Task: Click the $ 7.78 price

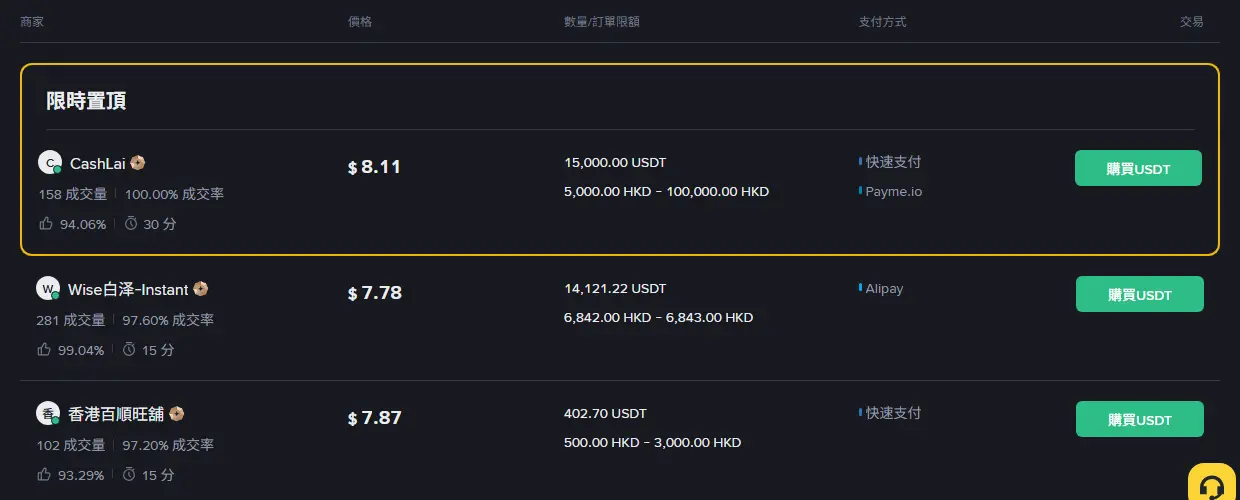Action: [x=375, y=293]
